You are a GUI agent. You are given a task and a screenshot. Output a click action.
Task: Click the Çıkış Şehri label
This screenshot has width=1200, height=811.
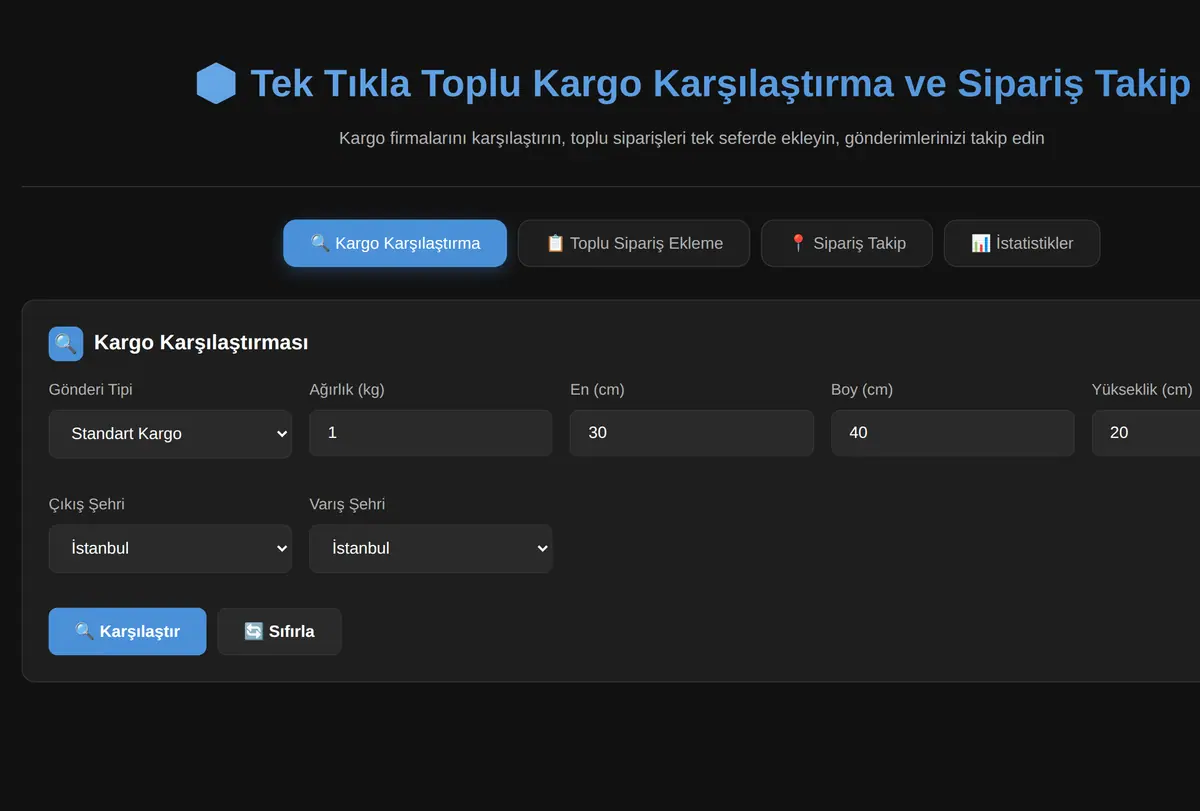[x=87, y=504]
